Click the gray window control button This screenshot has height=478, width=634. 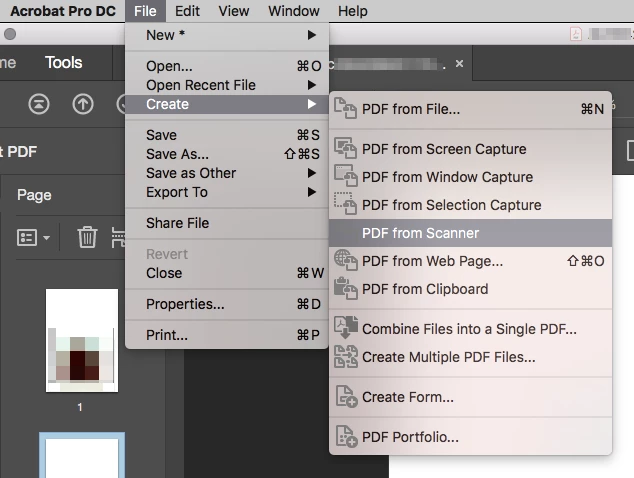pyautogui.click(x=10, y=34)
